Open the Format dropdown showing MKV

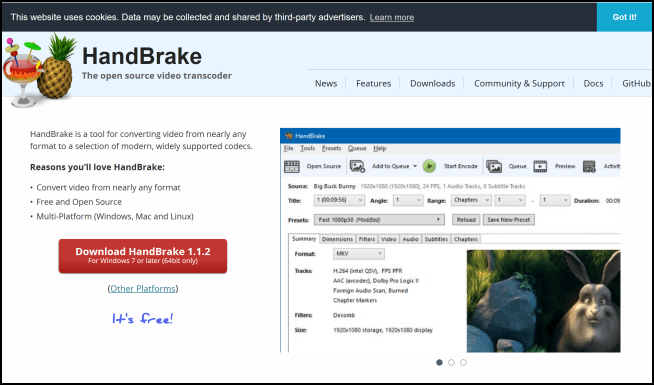(x=359, y=254)
